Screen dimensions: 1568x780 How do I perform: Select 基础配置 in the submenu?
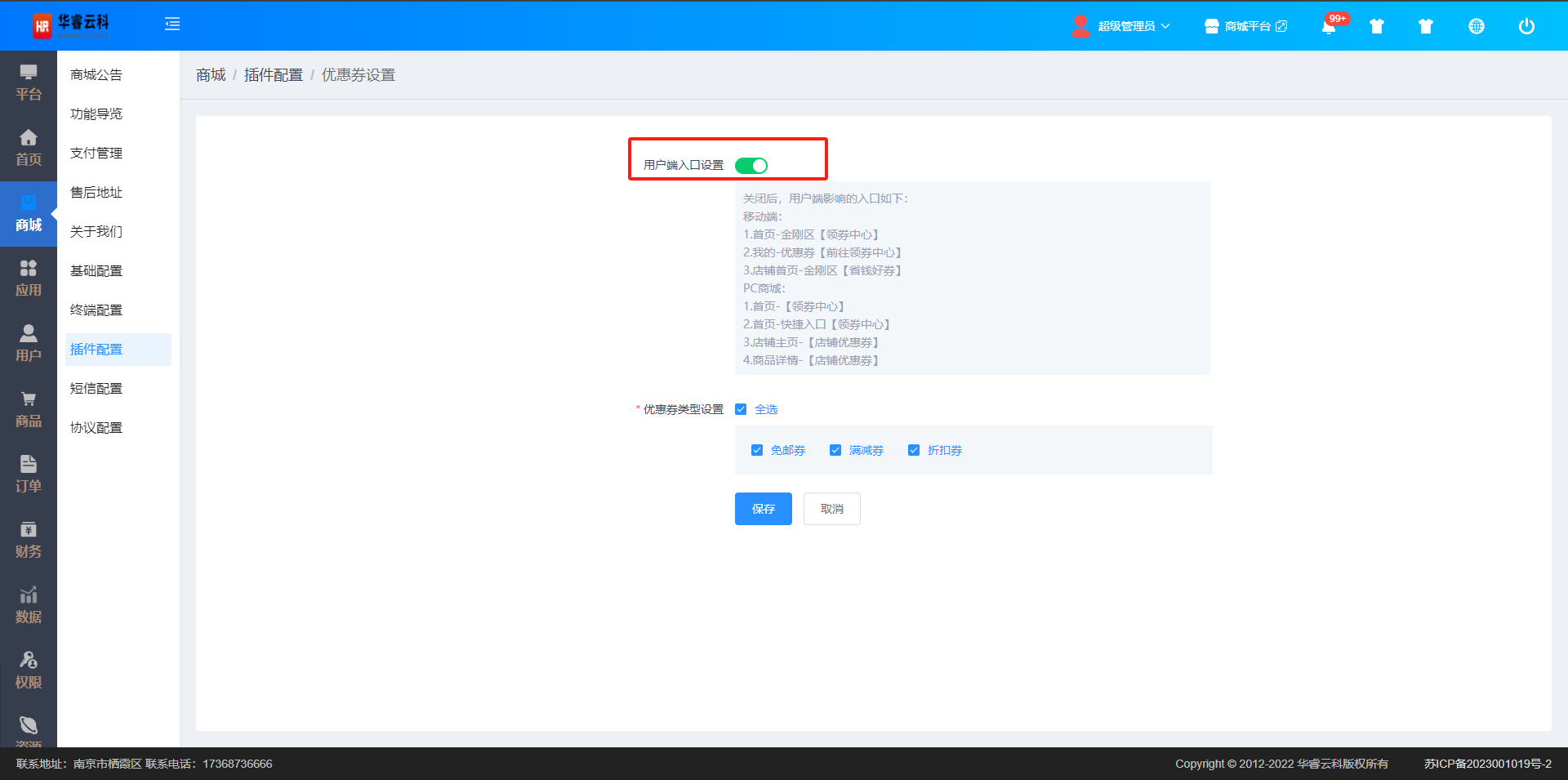(96, 271)
